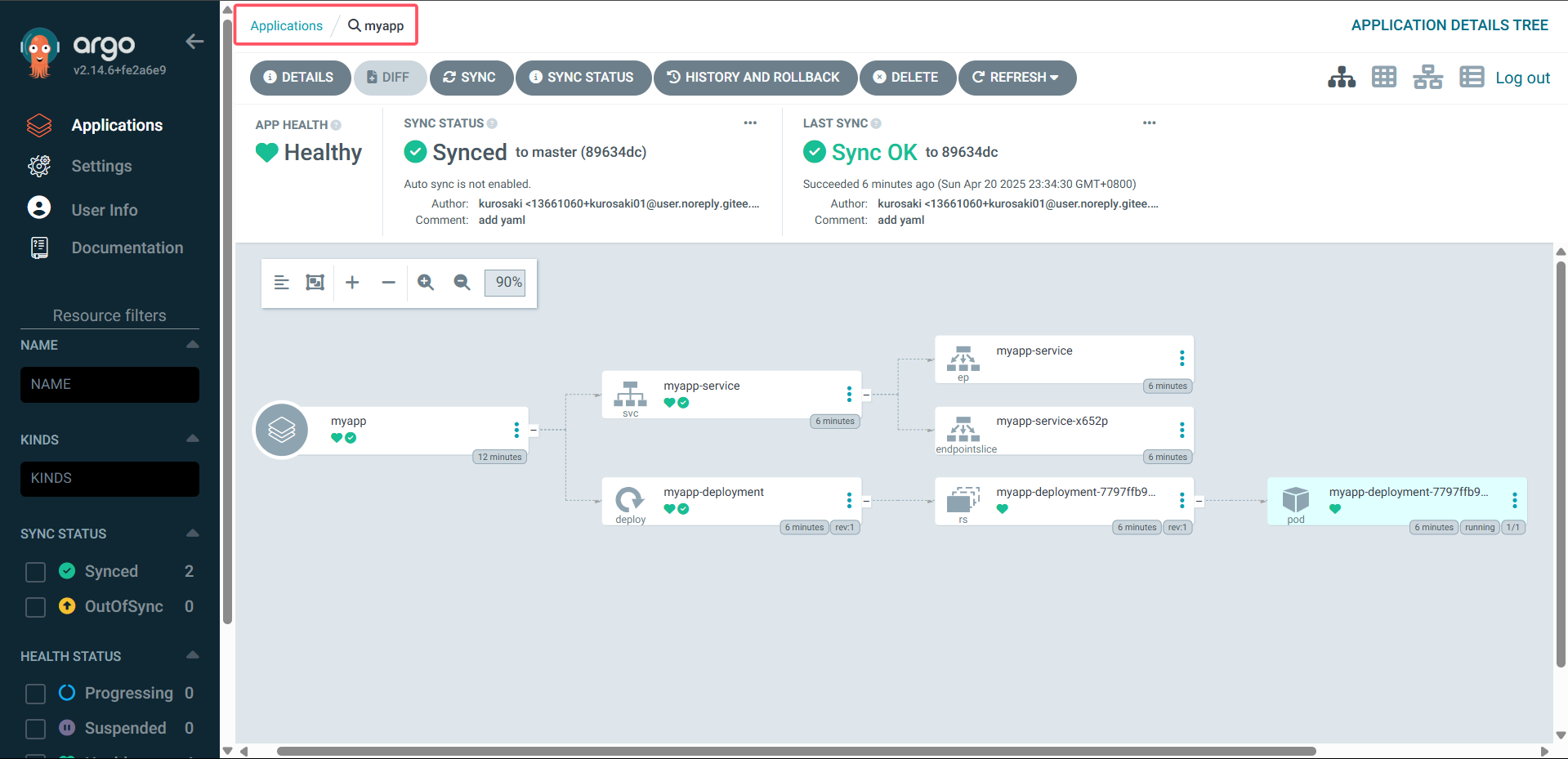Open the replicaset node kebab menu
This screenshot has width=1568, height=759.
point(1182,500)
